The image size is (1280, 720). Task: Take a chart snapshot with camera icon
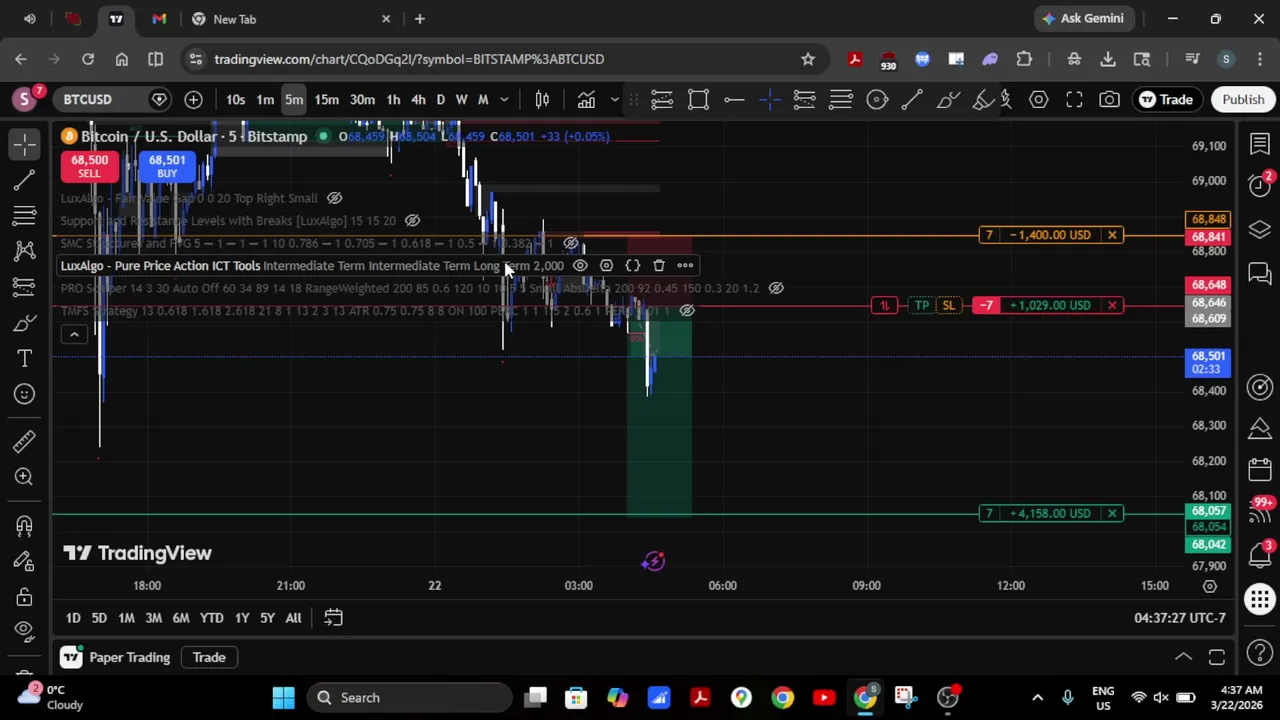coord(1109,99)
